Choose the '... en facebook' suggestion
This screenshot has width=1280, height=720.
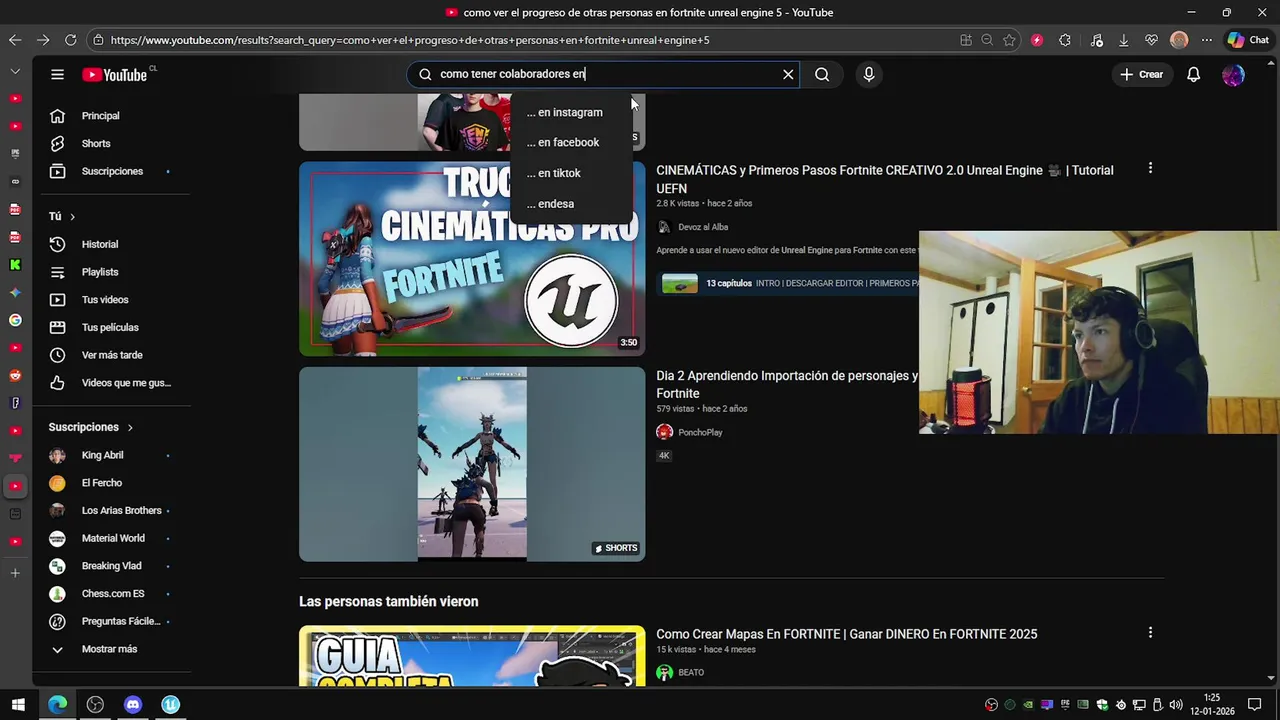pos(571,142)
